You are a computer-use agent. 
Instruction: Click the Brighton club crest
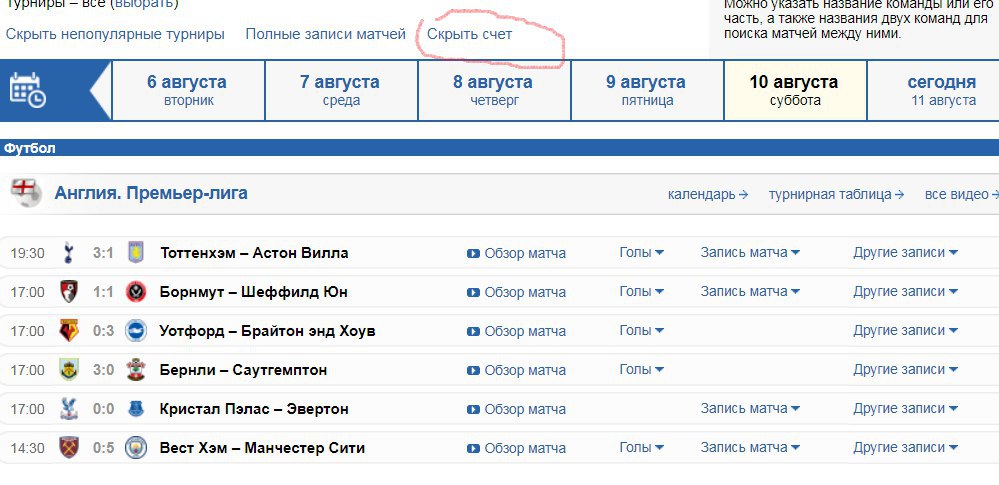point(136,331)
